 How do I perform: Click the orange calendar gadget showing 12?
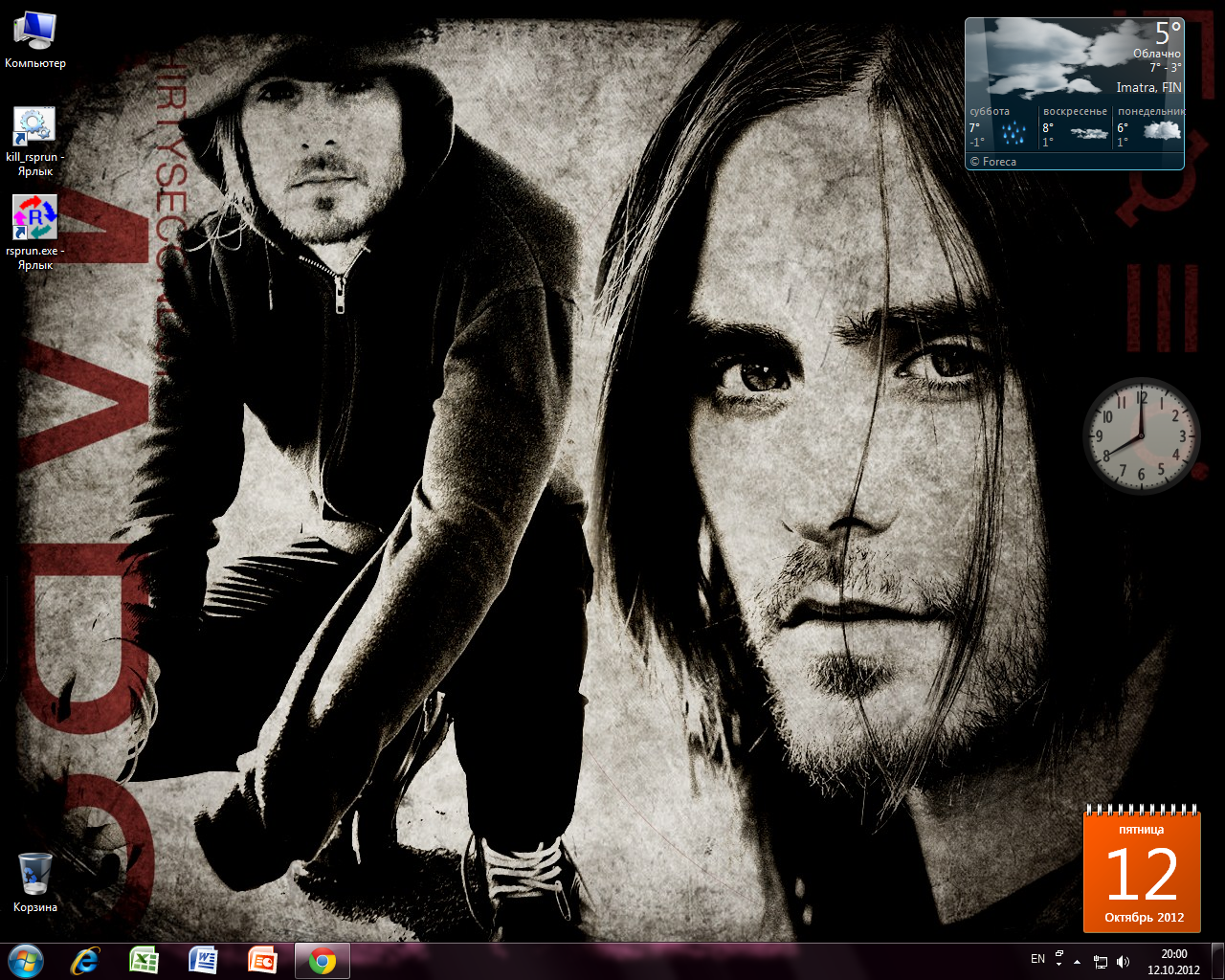pyautogui.click(x=1142, y=872)
